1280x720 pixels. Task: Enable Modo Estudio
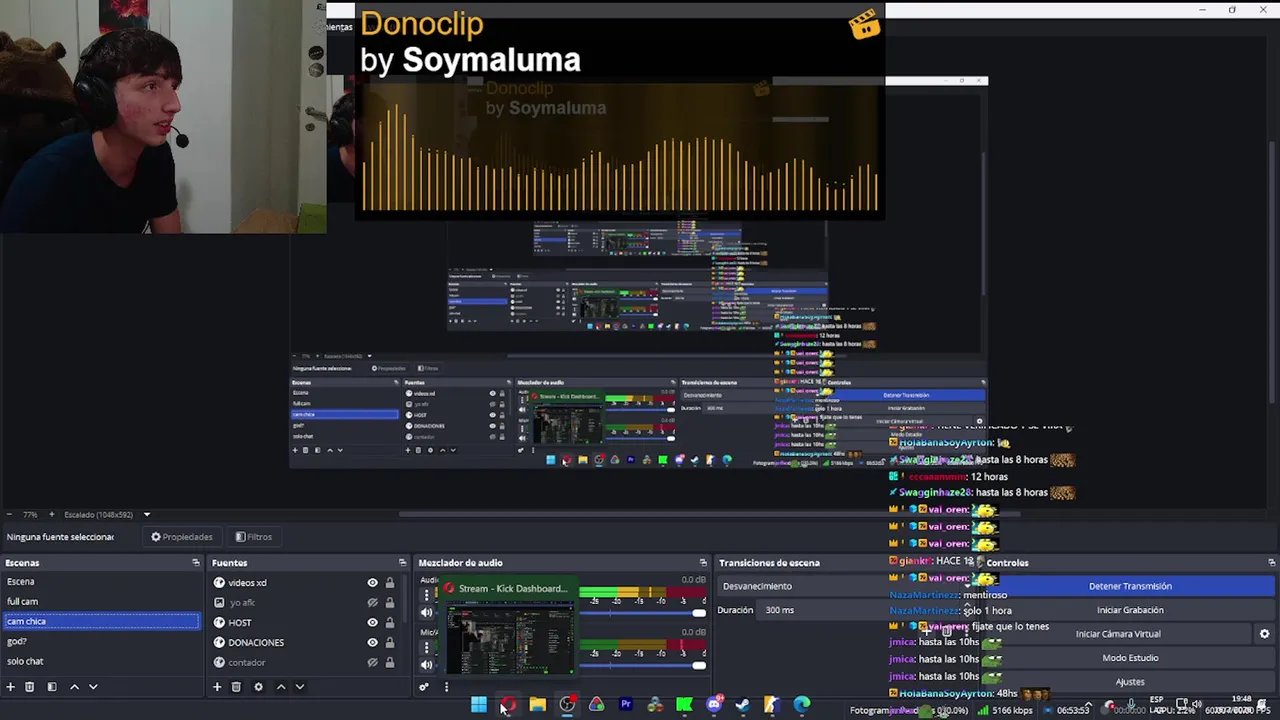pos(1130,658)
